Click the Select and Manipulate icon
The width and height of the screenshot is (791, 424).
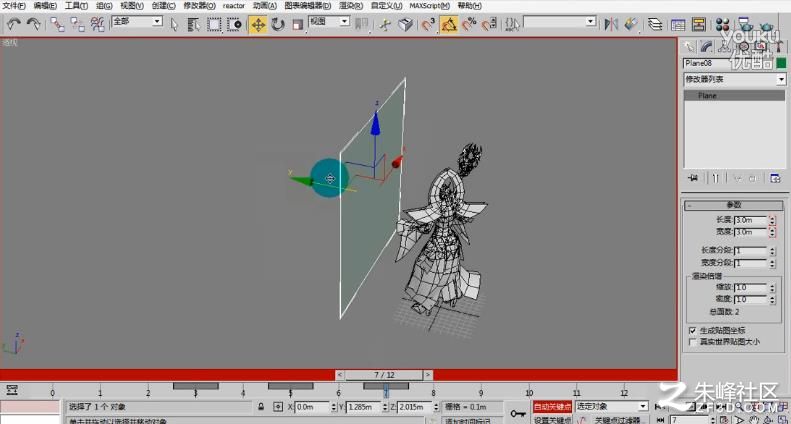385,24
